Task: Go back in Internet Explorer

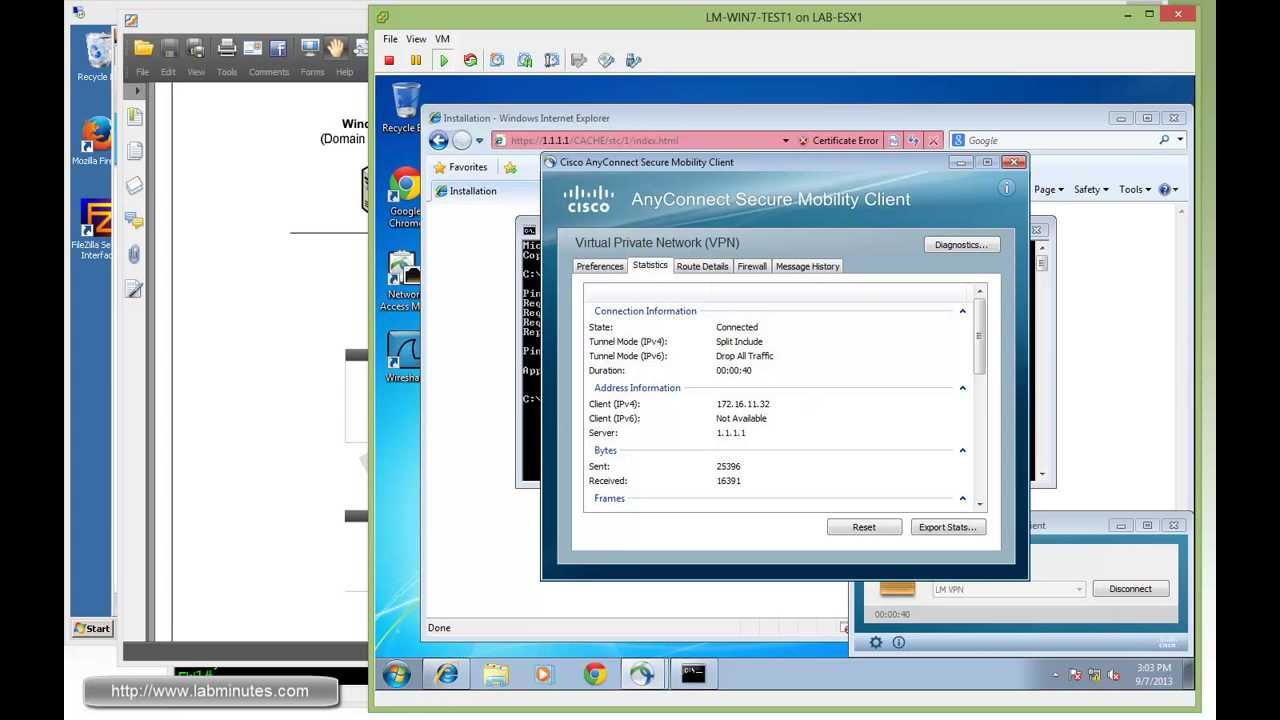Action: [x=439, y=141]
